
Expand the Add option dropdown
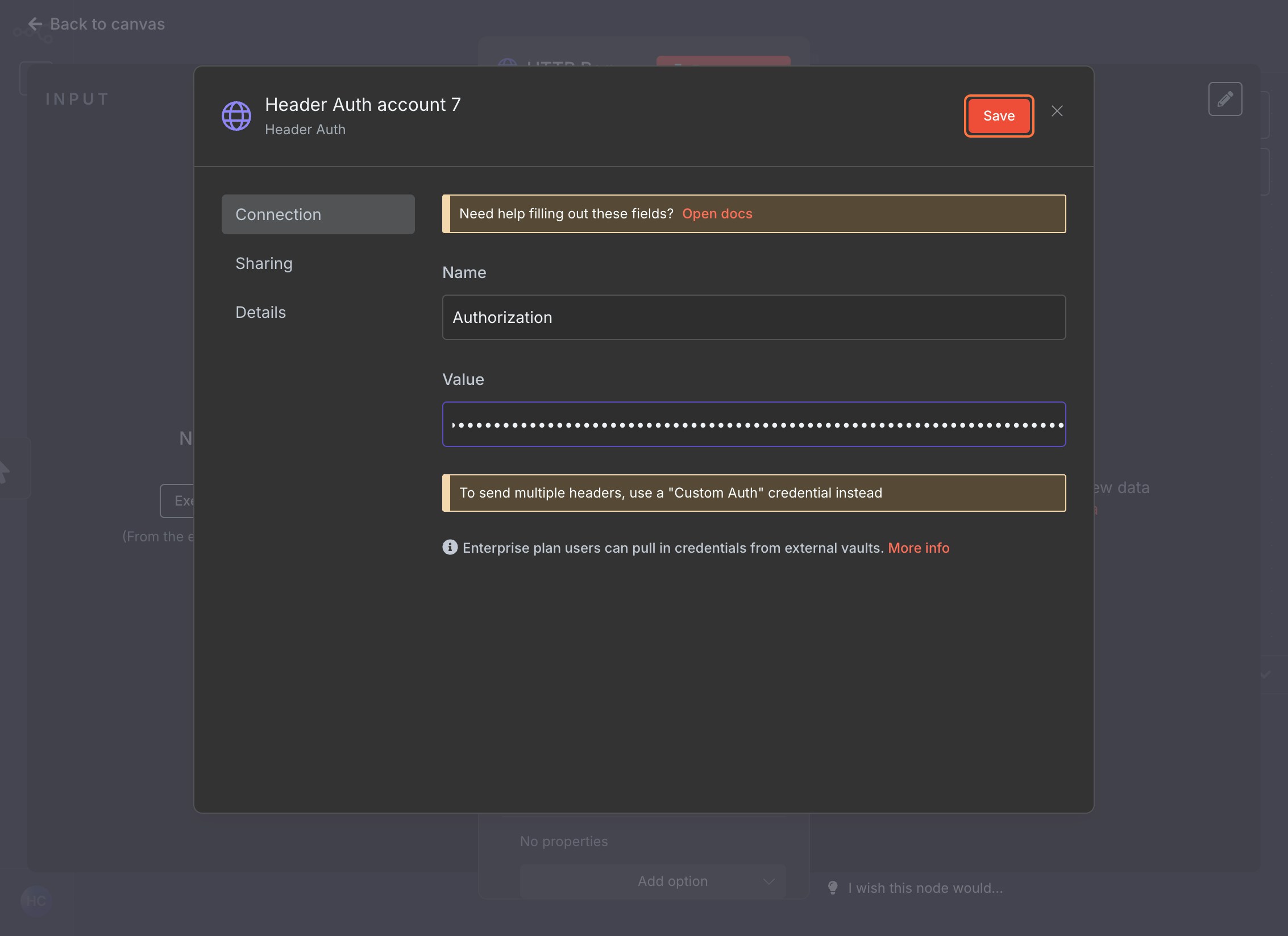pyautogui.click(x=653, y=881)
